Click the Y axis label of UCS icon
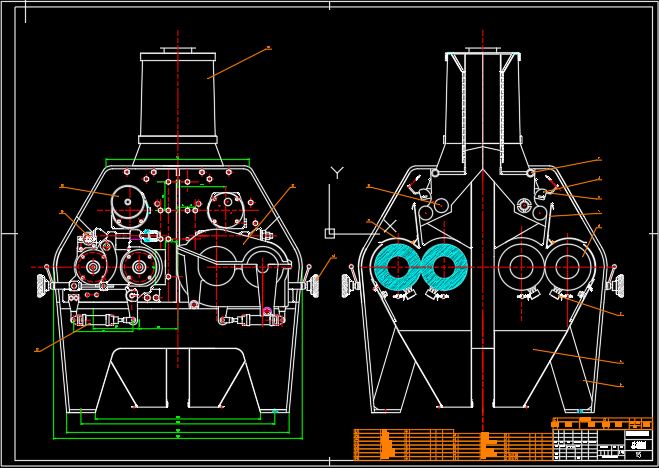659x468 pixels. pos(337,173)
